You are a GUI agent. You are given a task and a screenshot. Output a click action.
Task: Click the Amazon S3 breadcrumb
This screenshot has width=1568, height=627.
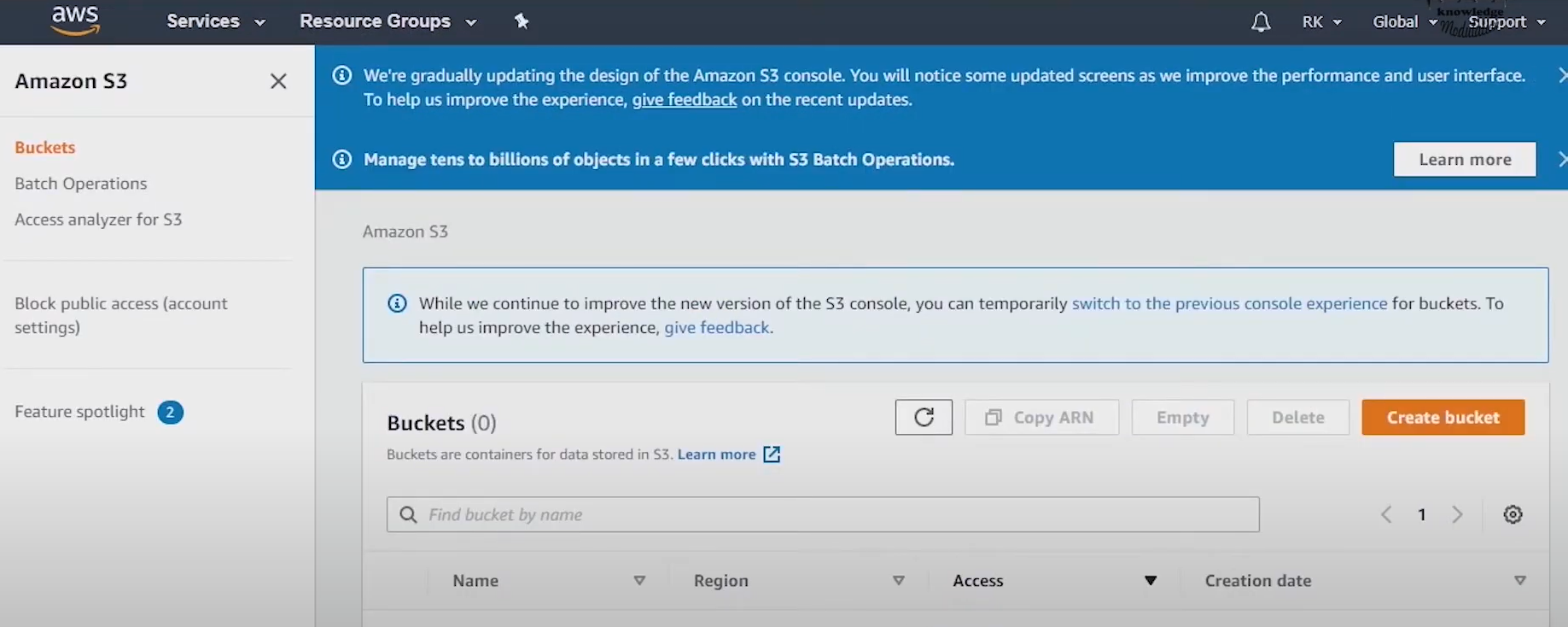[x=405, y=231]
